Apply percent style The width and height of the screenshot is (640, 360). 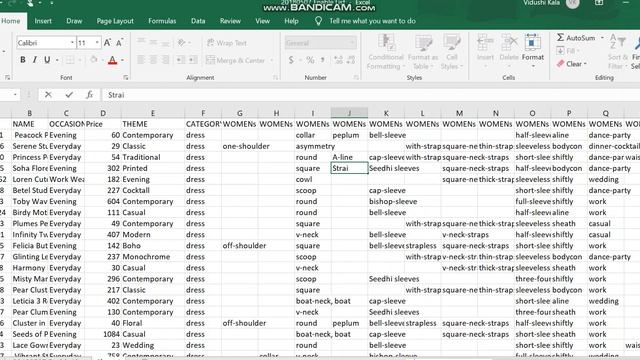coord(310,60)
